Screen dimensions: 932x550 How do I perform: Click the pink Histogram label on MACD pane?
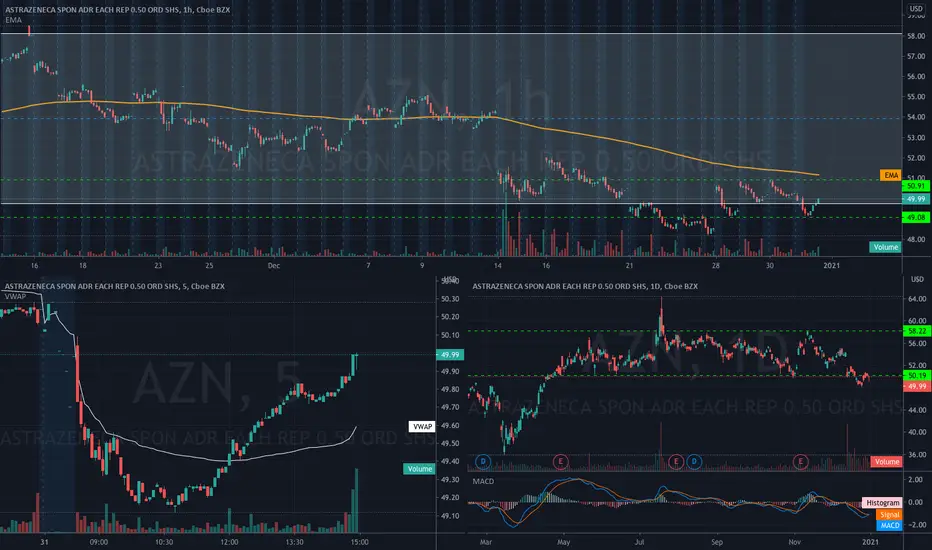[882, 503]
